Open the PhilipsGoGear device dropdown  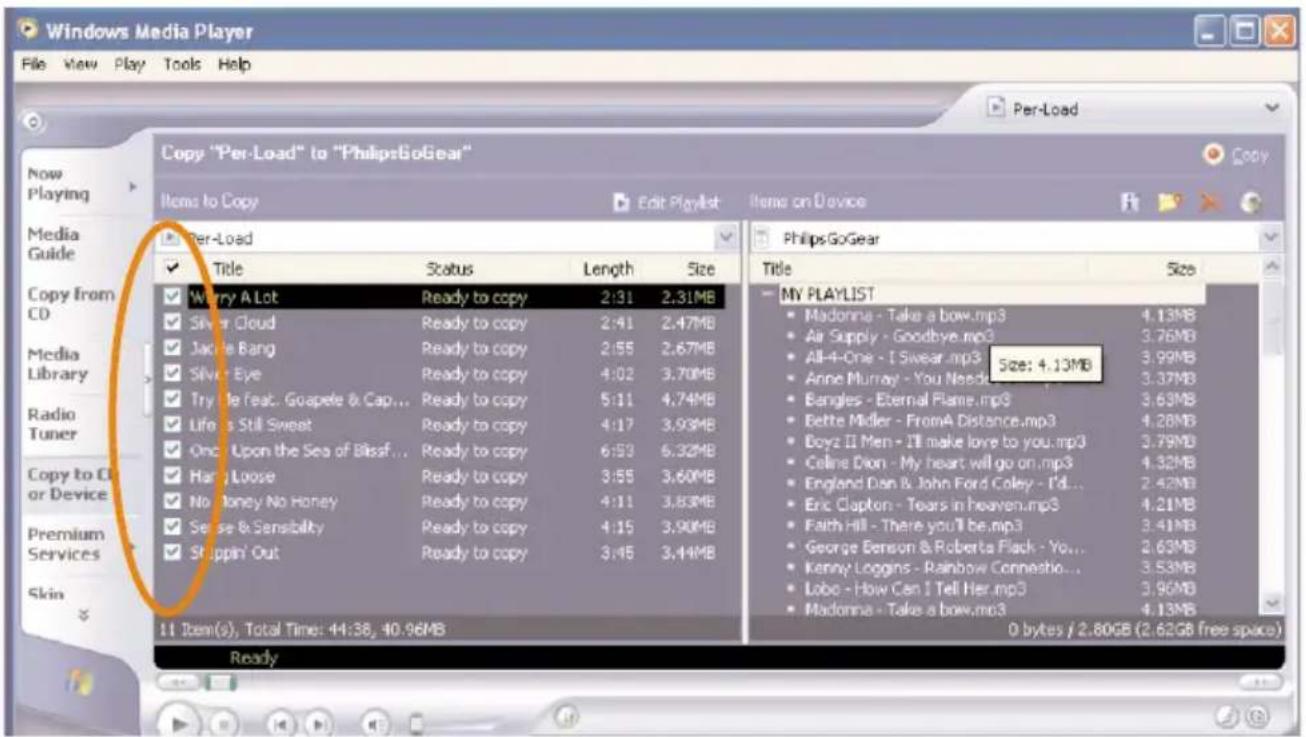pyautogui.click(x=1272, y=239)
